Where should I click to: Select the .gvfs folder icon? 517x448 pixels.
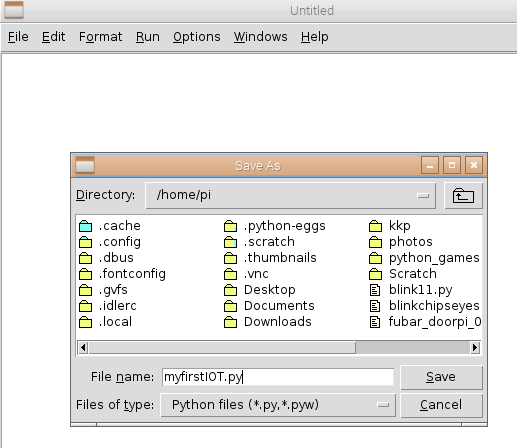[86, 290]
